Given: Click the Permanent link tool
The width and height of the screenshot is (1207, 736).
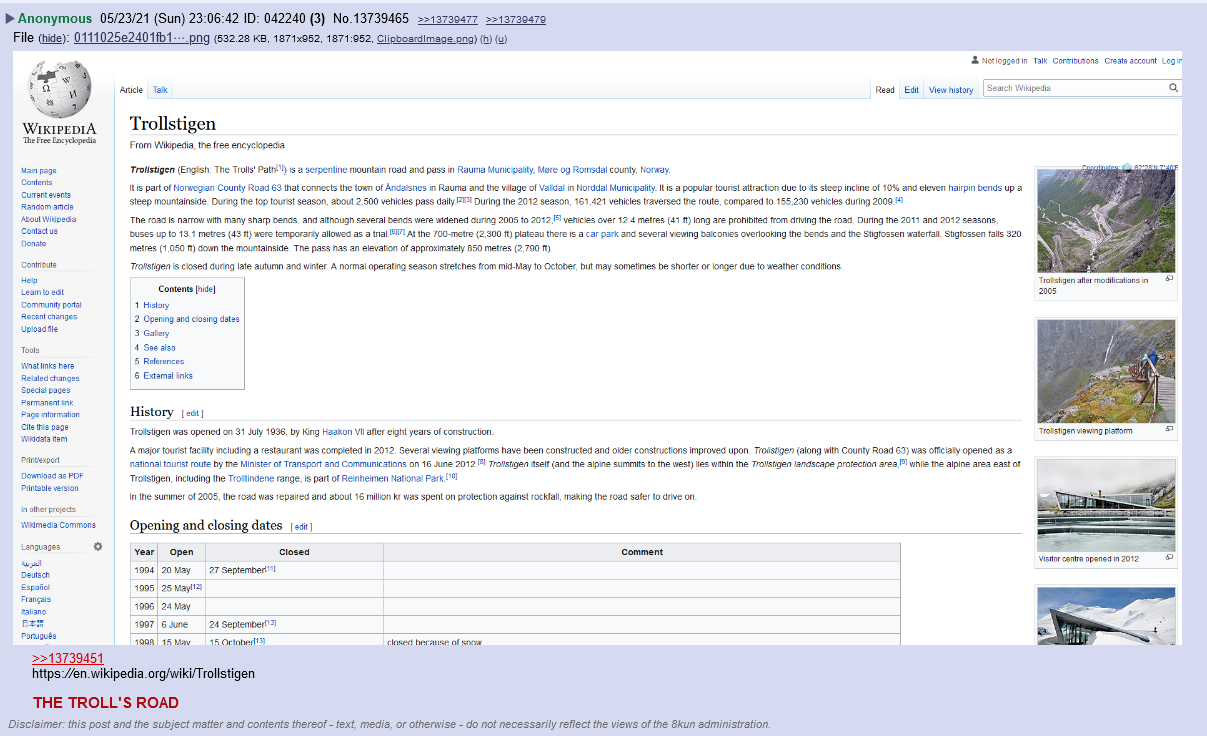Looking at the screenshot, I should (47, 403).
